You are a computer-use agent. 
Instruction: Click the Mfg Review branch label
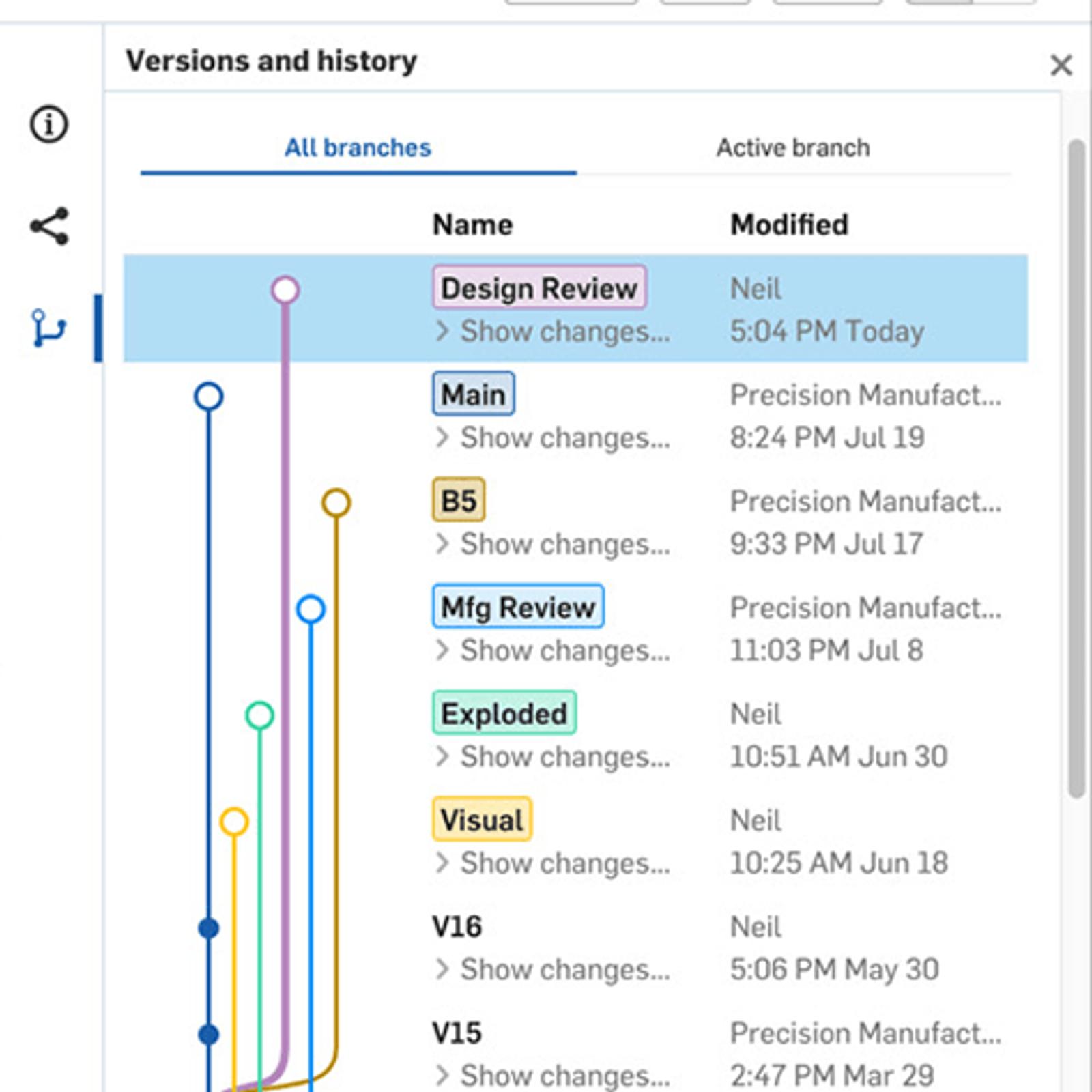tap(518, 607)
